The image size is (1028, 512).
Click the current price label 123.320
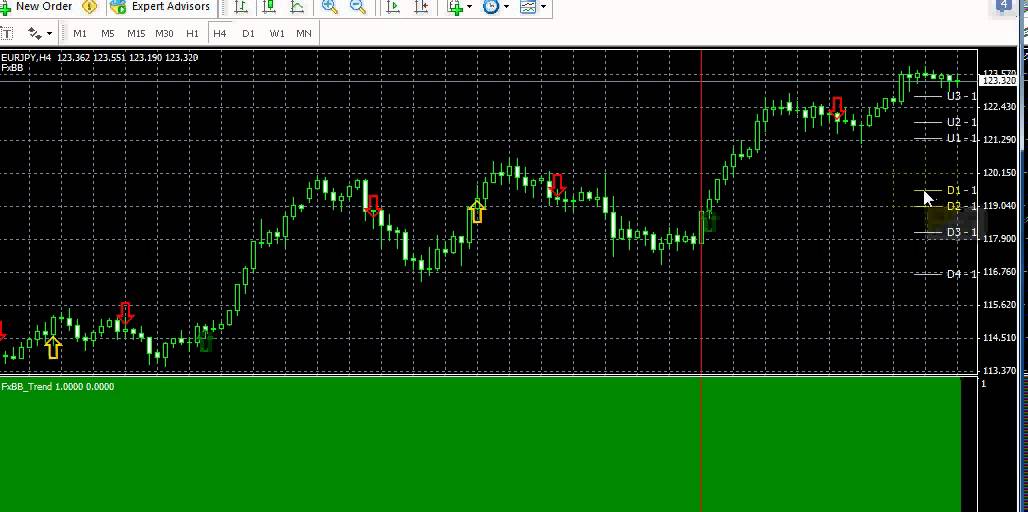(997, 81)
